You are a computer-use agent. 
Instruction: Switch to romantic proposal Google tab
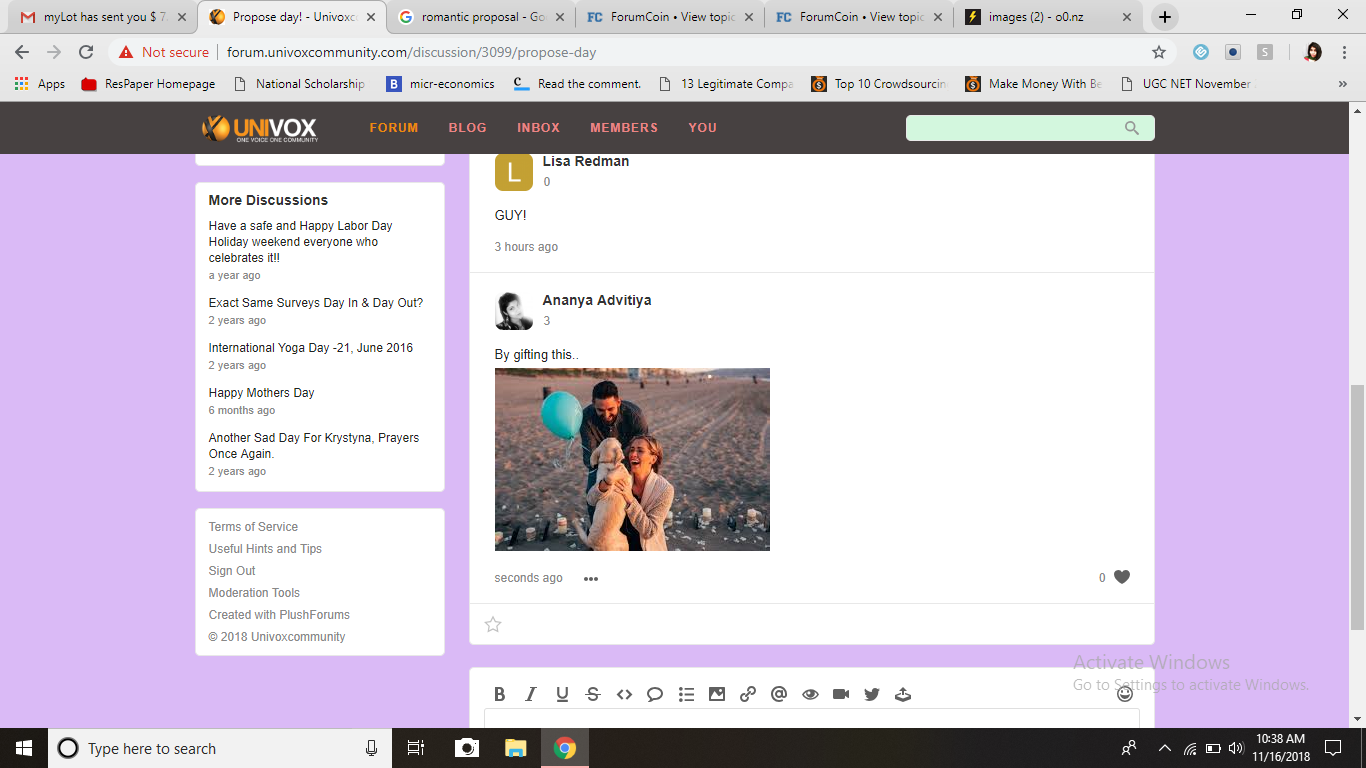coord(481,17)
